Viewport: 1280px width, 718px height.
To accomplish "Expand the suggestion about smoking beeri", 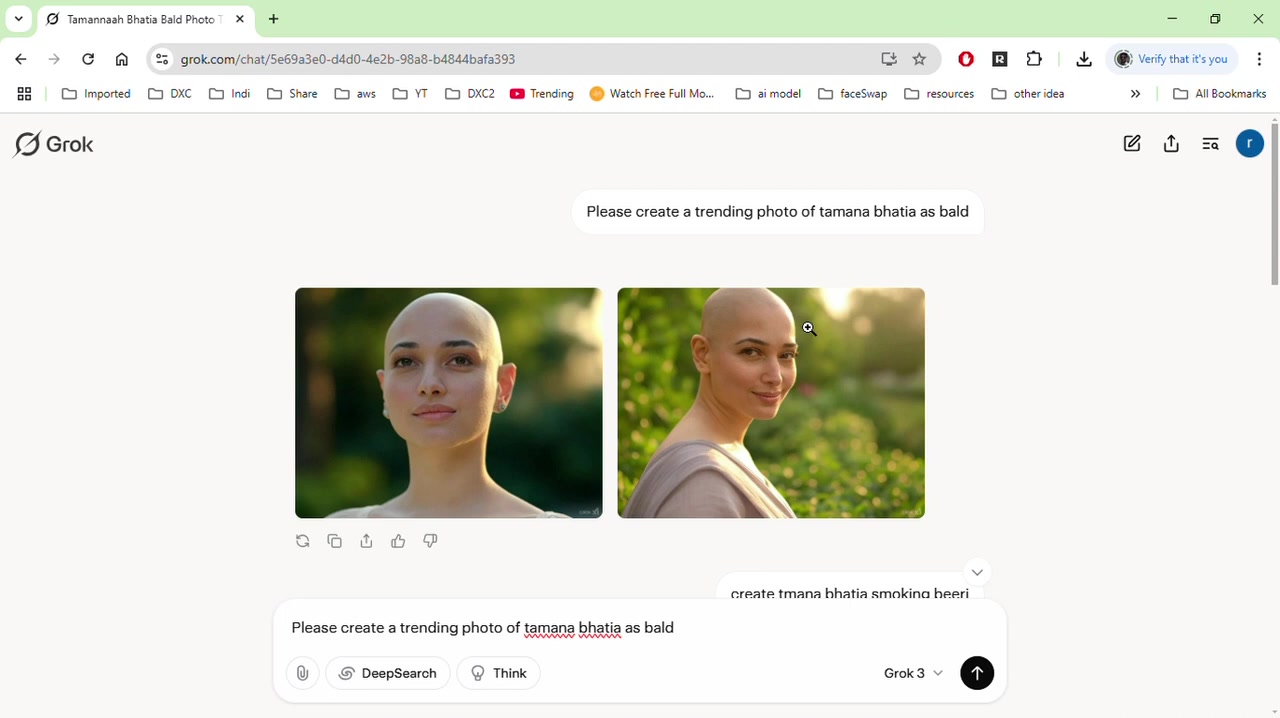I will (977, 572).
